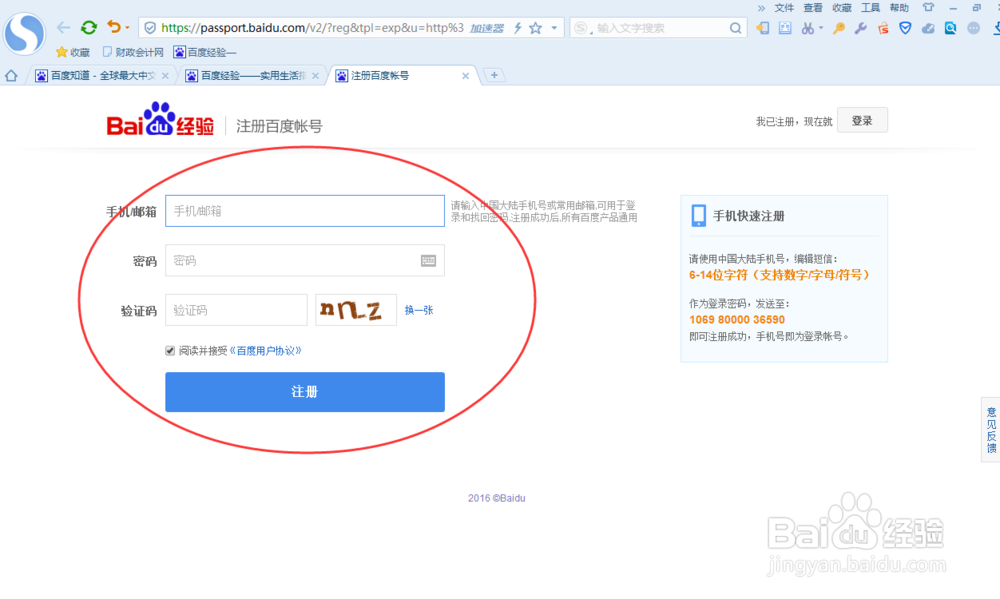The height and width of the screenshot is (599, 1000).
Task: Click the Baidu 经验 logo
Action: point(160,120)
